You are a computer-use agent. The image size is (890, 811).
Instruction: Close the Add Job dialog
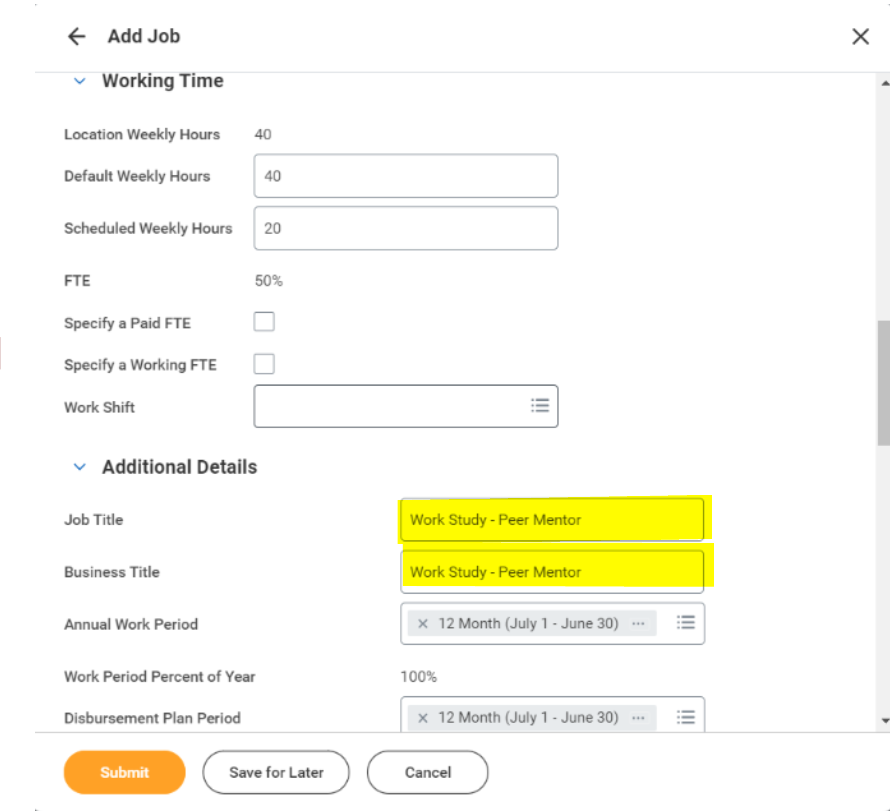860,37
